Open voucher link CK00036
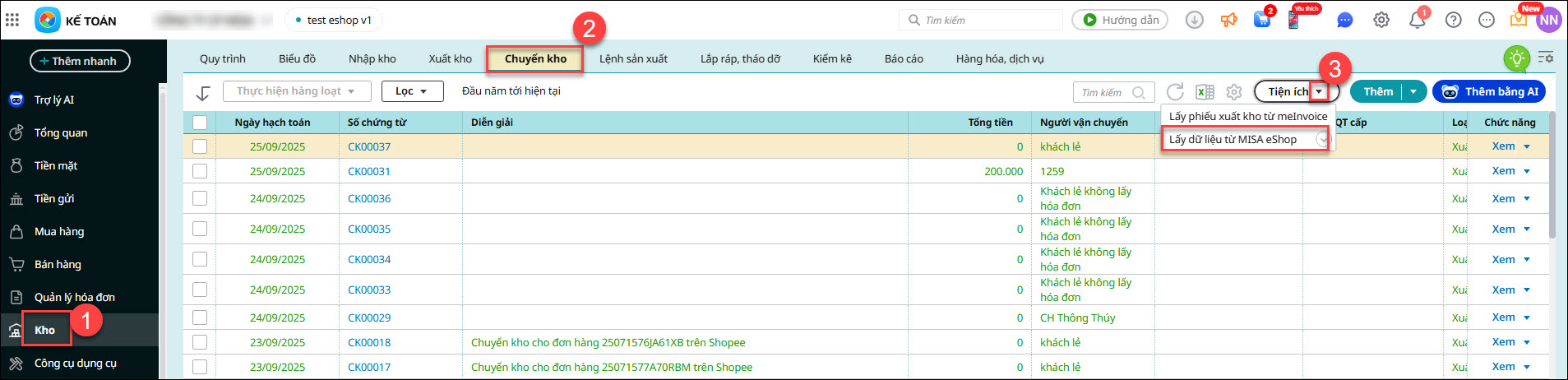1568x380 pixels. pos(369,198)
